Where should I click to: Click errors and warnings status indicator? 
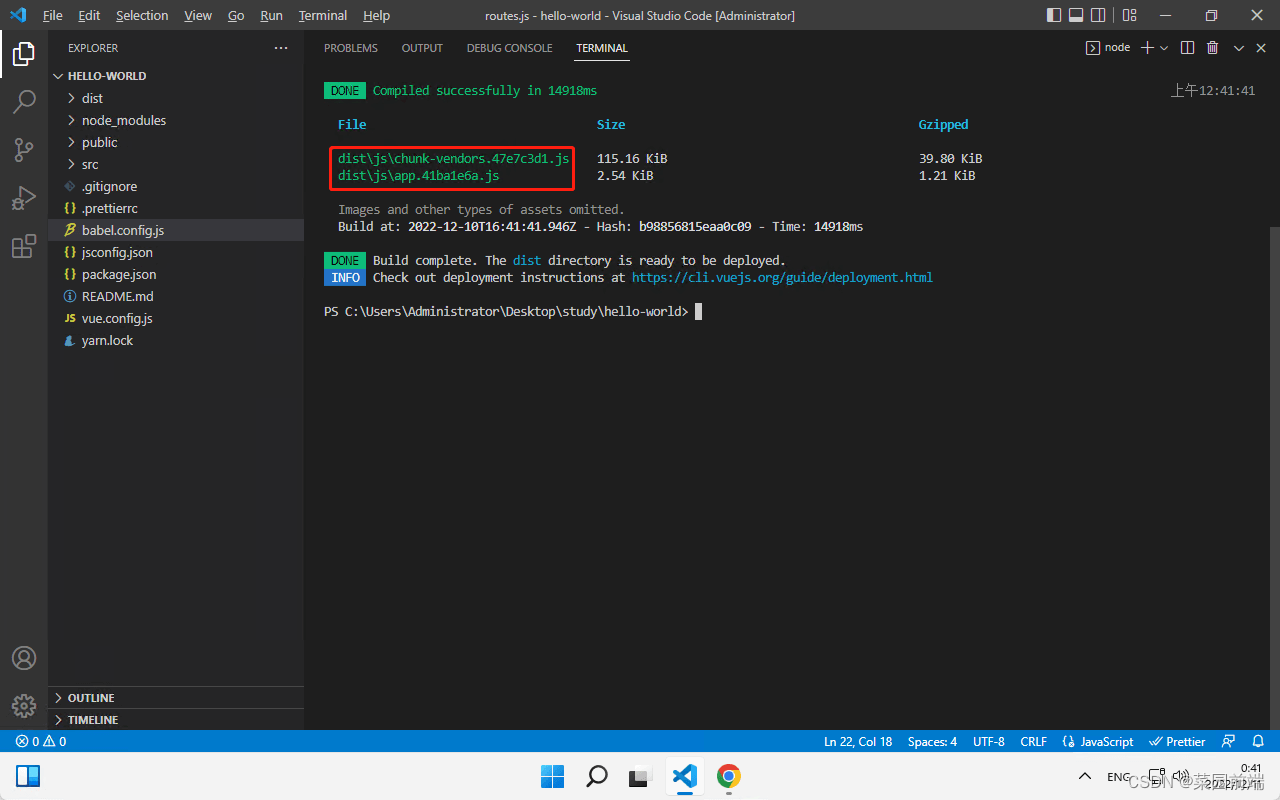[40, 742]
